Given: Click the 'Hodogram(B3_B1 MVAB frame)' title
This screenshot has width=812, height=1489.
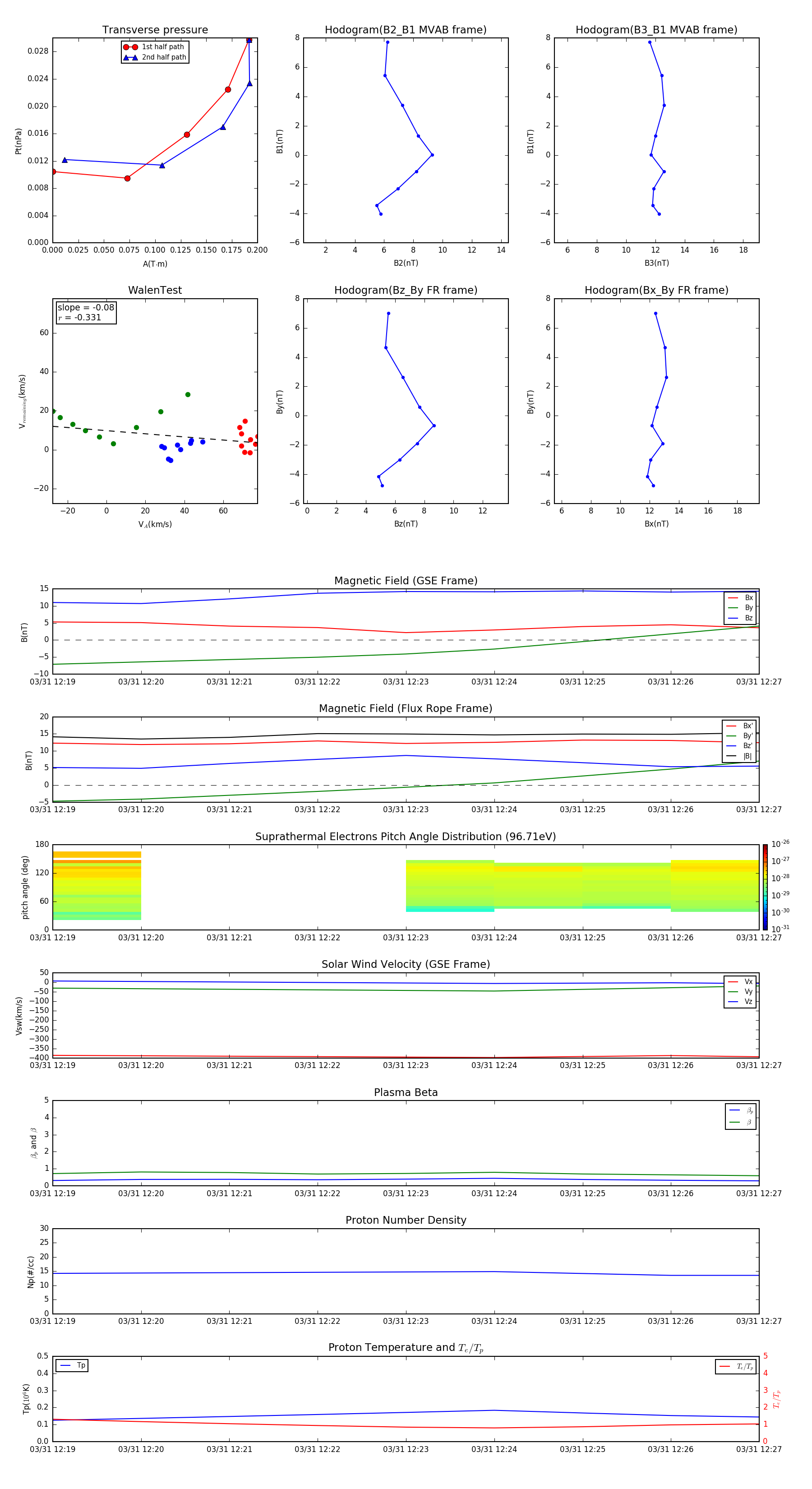Looking at the screenshot, I should coord(656,30).
